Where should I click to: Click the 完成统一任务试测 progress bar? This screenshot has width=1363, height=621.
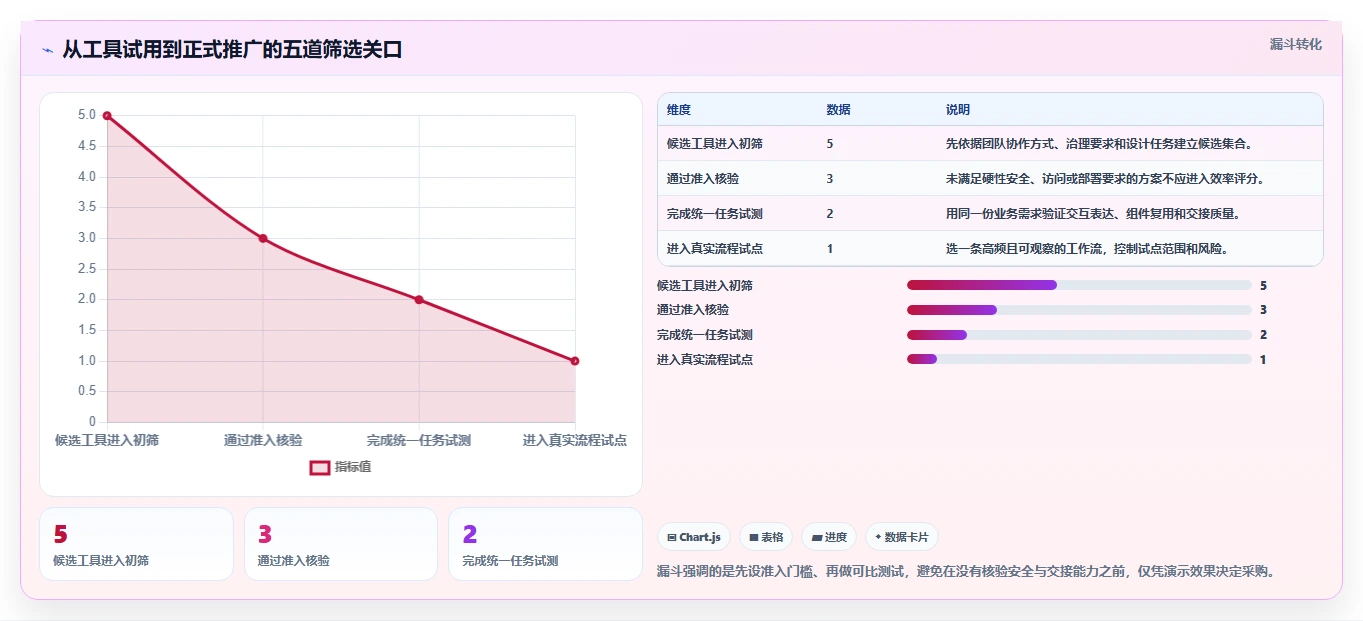[1079, 335]
